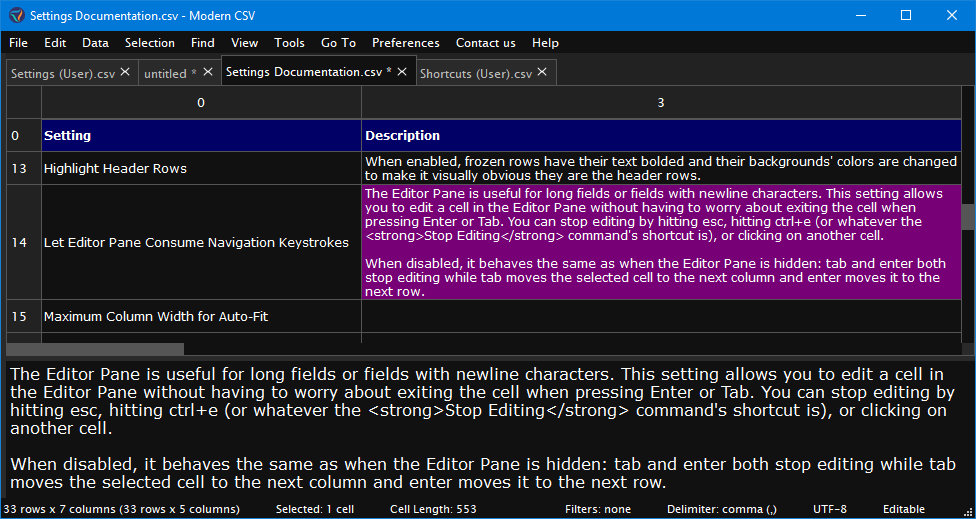Image resolution: width=976 pixels, height=519 pixels.
Task: Click the horizontal scrollbar thumb of the grid
Action: point(95,349)
